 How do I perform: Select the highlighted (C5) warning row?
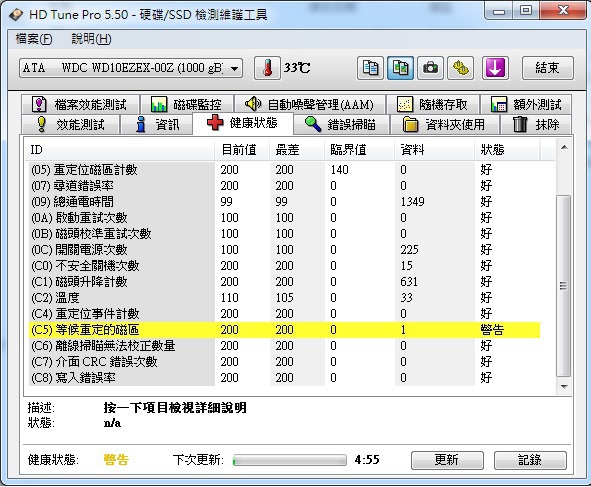coord(284,330)
